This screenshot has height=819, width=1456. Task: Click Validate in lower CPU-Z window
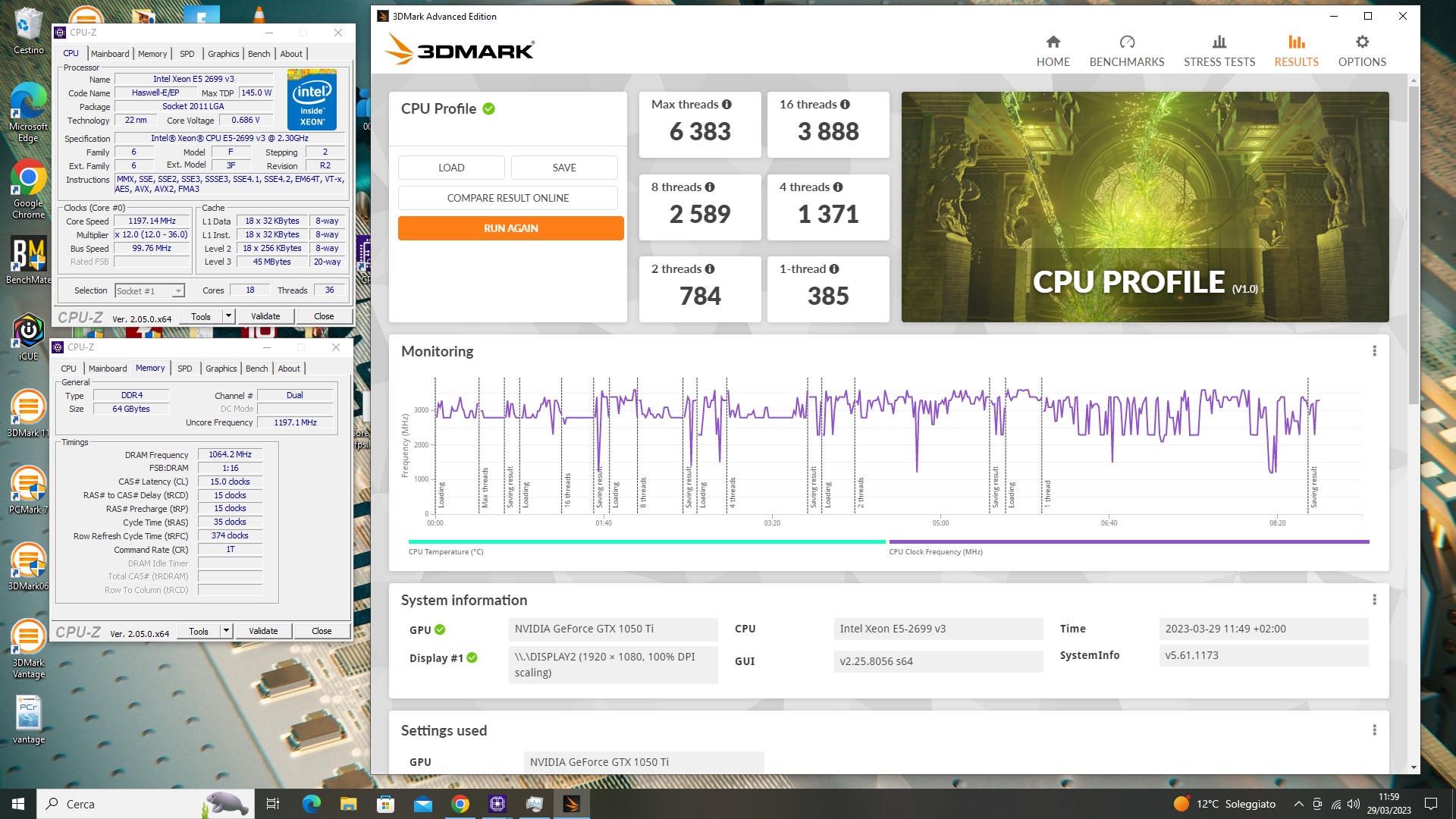coord(263,631)
